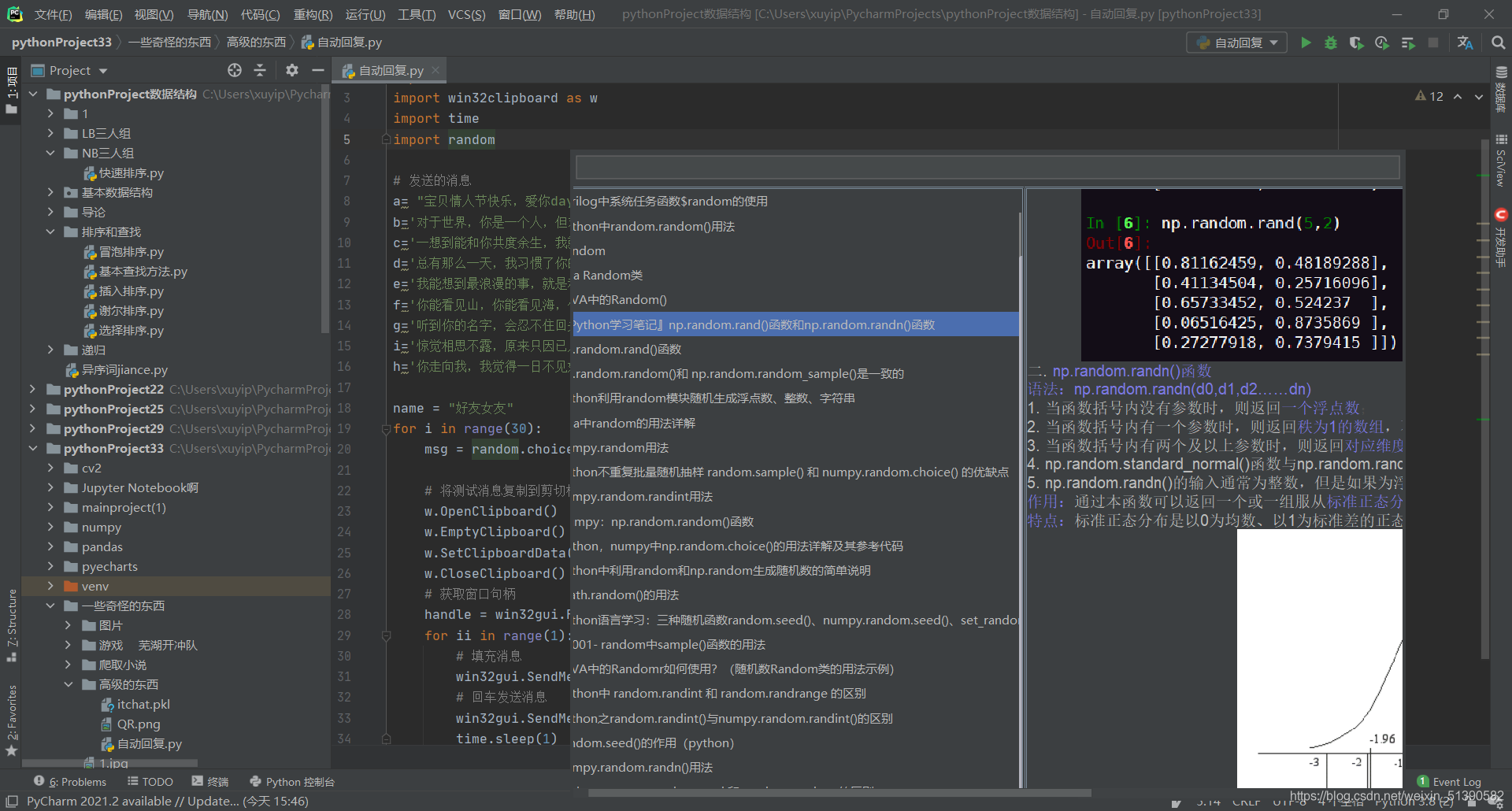Open Search Everywhere magnifier icon
This screenshot has height=811, width=1512.
pyautogui.click(x=1498, y=43)
